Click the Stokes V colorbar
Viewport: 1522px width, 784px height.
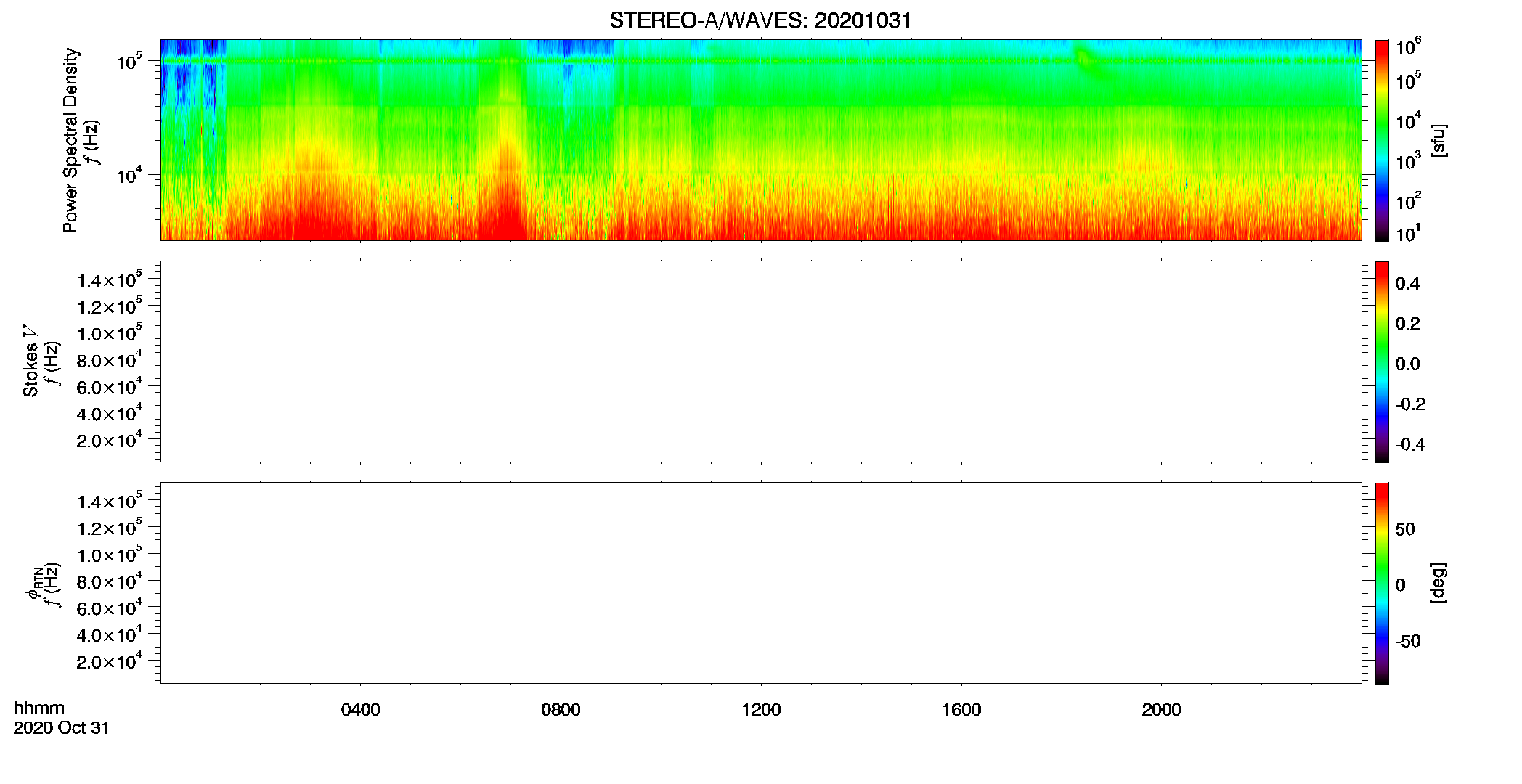[1382, 362]
